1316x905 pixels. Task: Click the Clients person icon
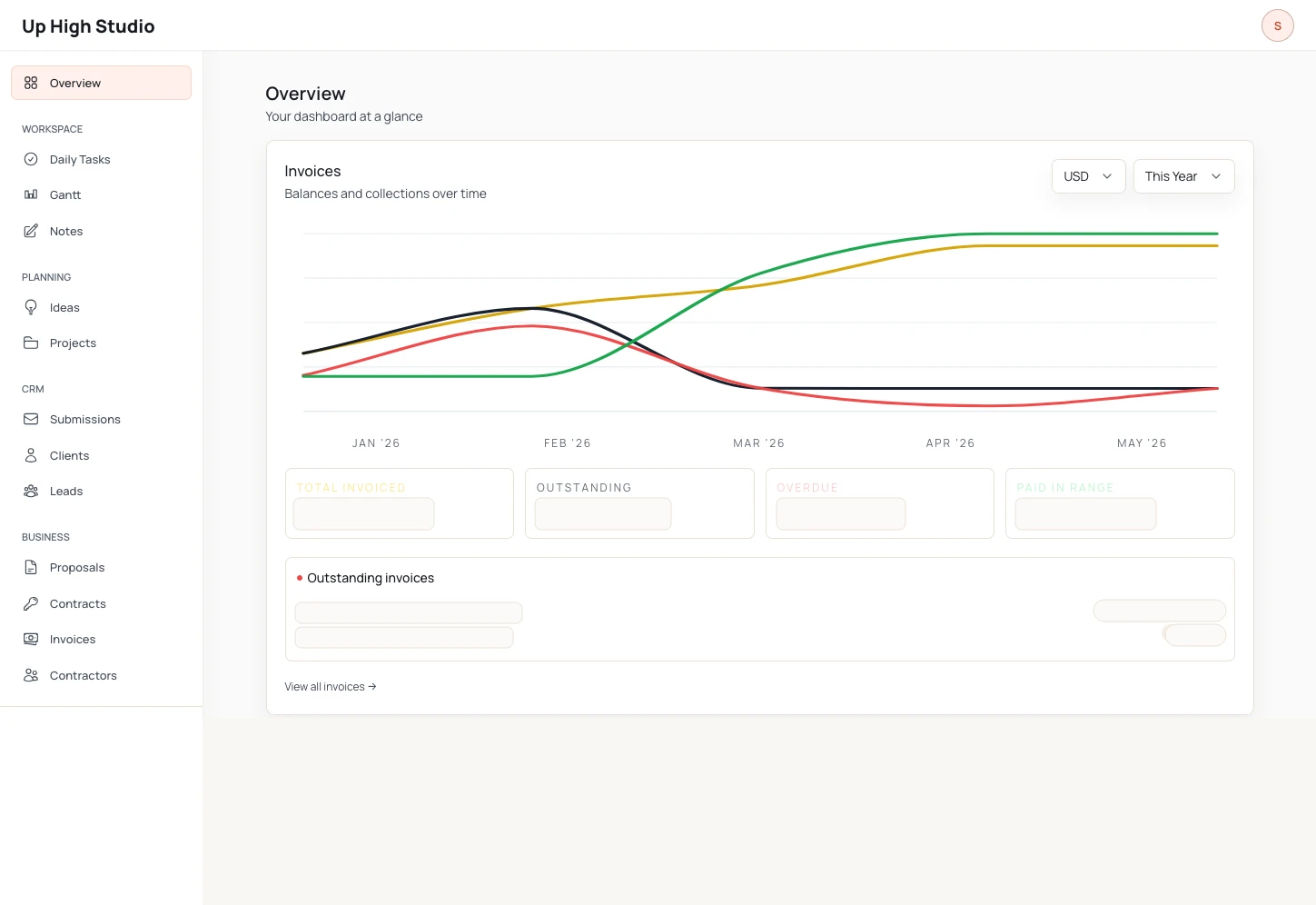point(31,455)
